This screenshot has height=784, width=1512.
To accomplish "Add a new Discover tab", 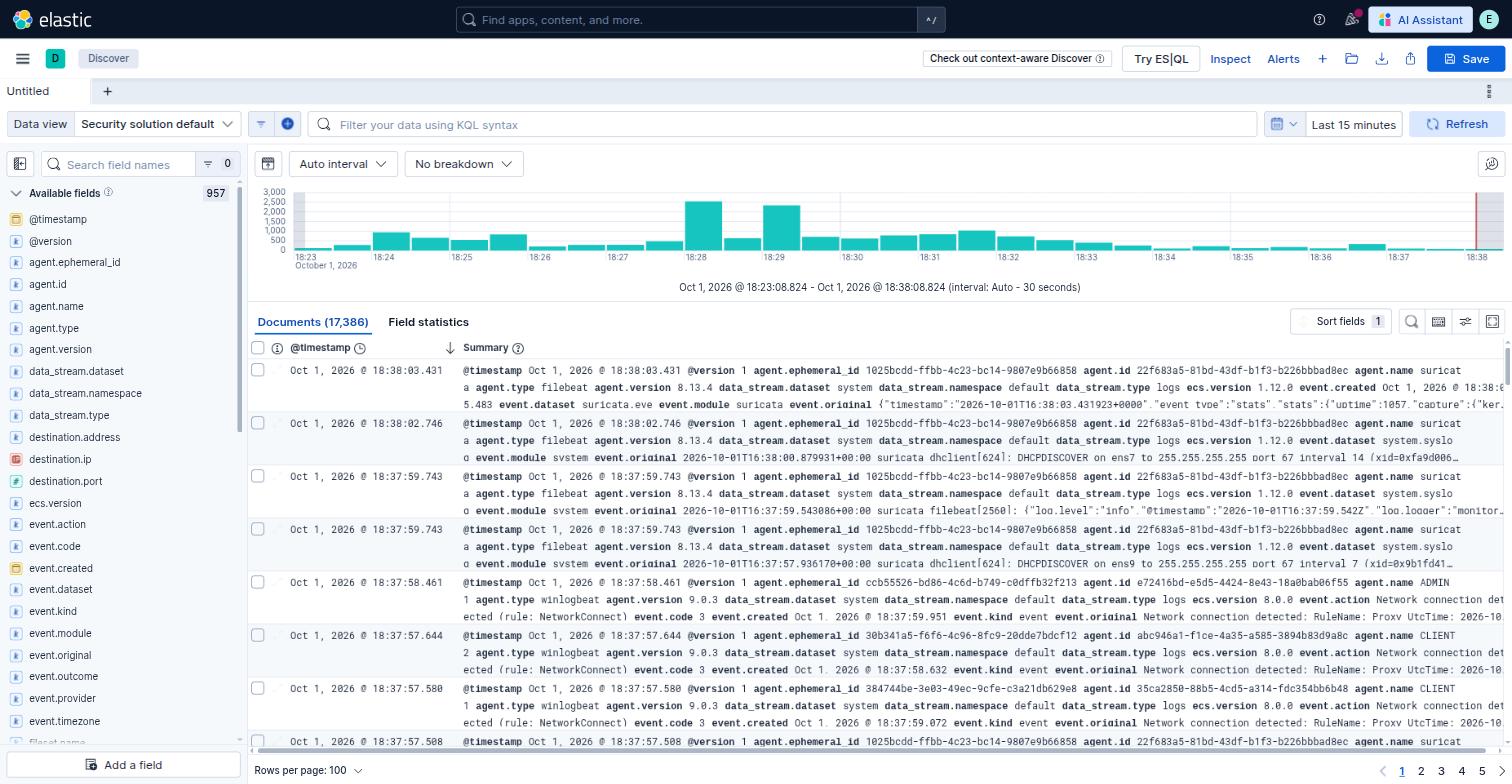I will tap(107, 91).
